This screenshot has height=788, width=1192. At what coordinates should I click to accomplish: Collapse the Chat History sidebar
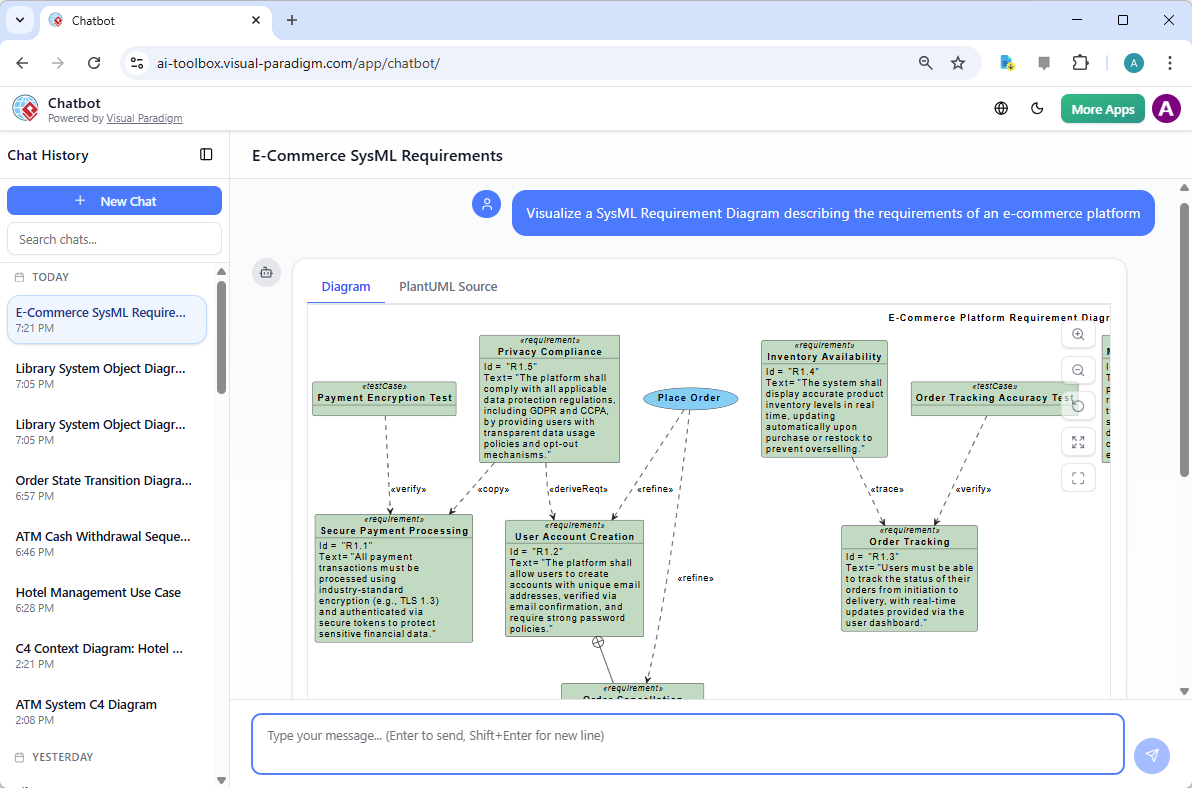pos(206,155)
